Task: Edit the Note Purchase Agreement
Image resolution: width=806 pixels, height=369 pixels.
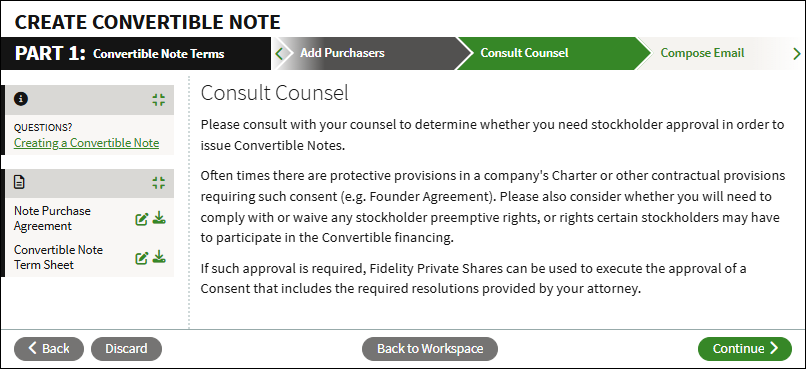Action: (141, 219)
